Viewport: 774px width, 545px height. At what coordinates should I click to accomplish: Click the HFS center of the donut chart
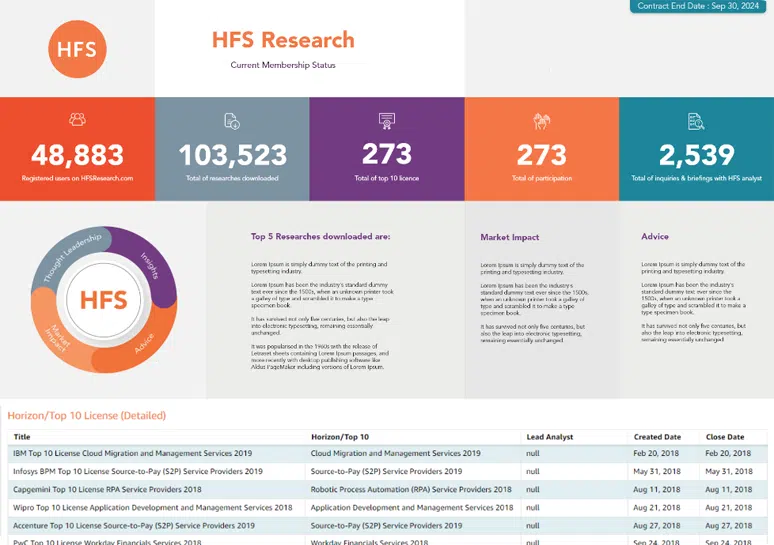pyautogui.click(x=104, y=300)
